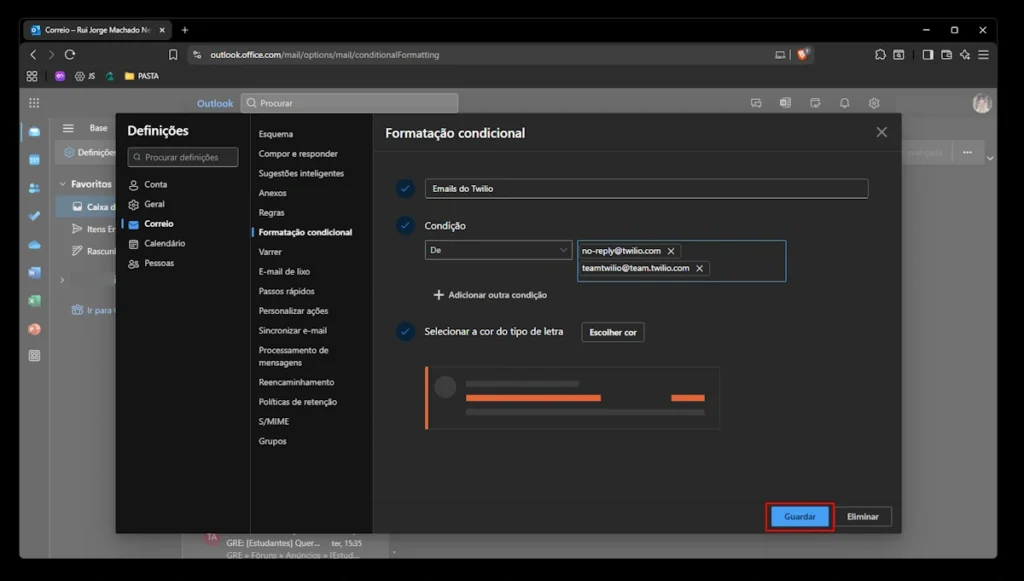Remove teamtwilio@team.twilio.com from the condition
1024x581 pixels.
699,268
